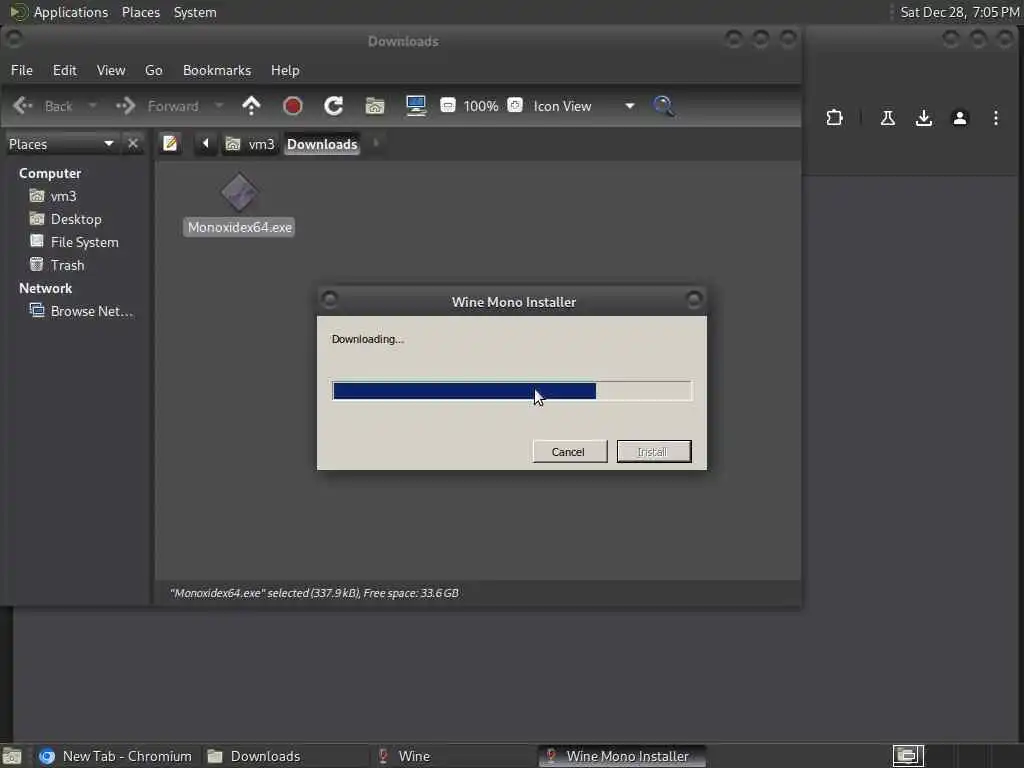The width and height of the screenshot is (1024, 768).
Task: Open Desktop in the Places sidebar
Action: 76,219
